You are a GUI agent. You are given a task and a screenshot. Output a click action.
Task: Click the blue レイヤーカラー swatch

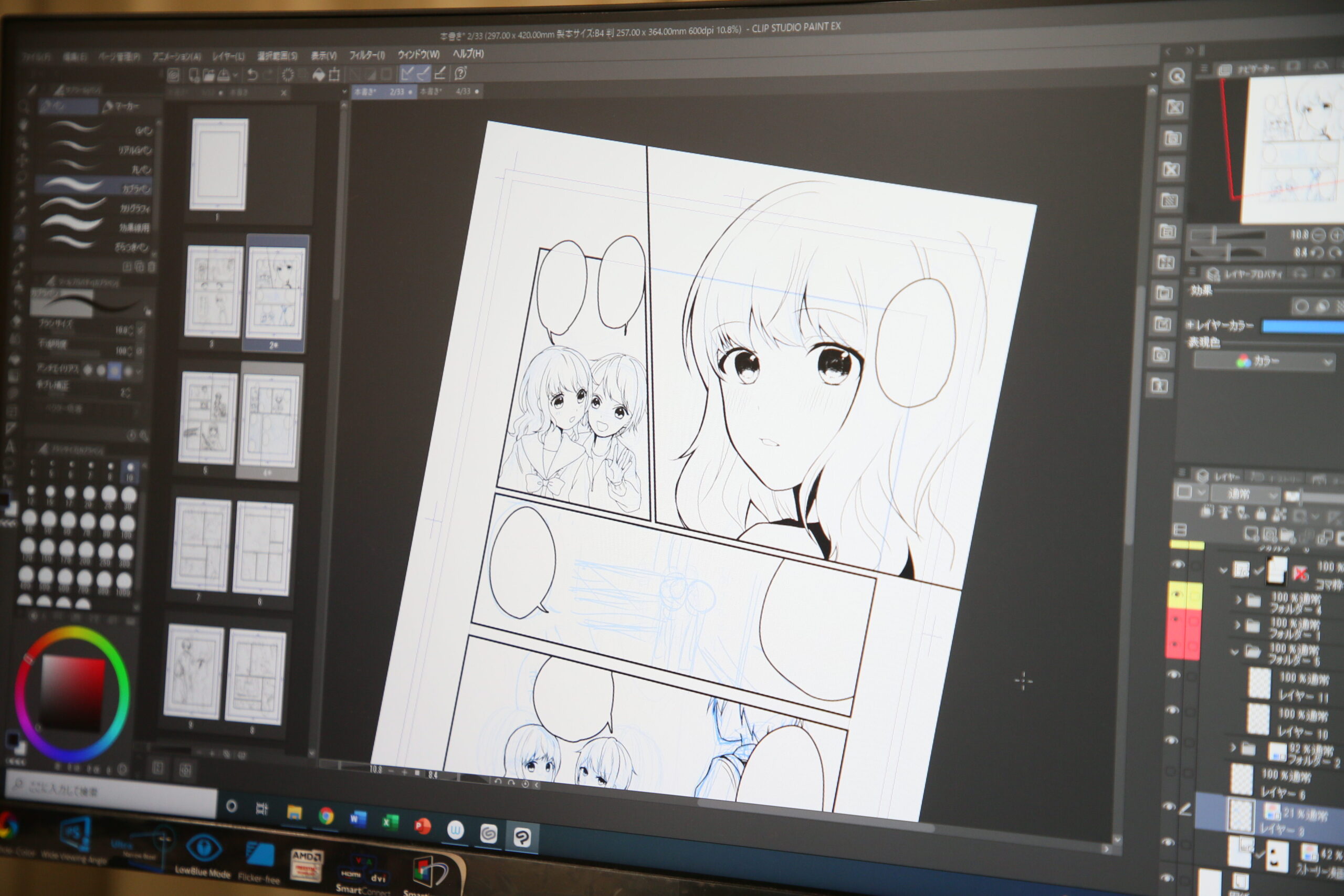click(1303, 326)
